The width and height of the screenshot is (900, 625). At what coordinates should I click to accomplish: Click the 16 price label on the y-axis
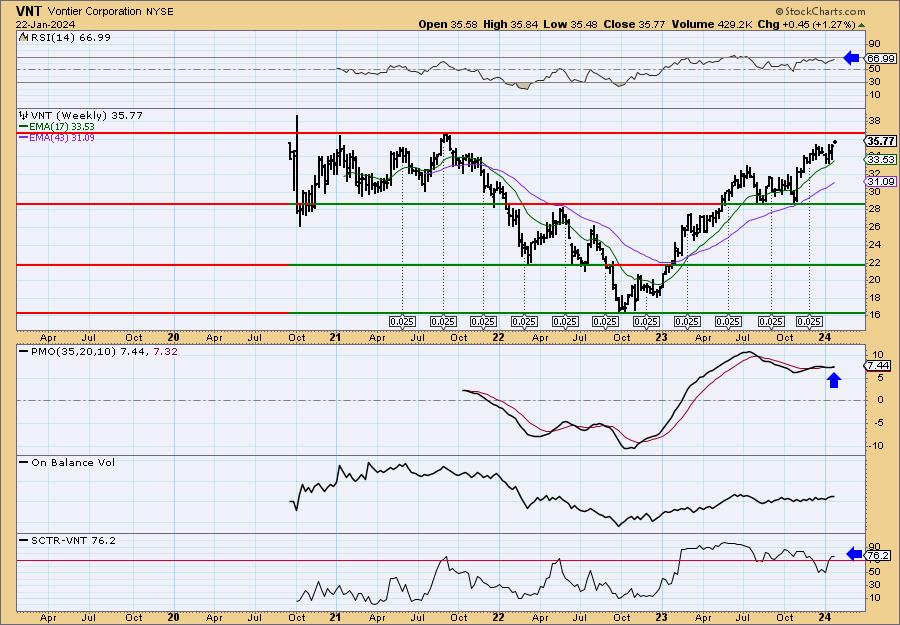coord(874,315)
